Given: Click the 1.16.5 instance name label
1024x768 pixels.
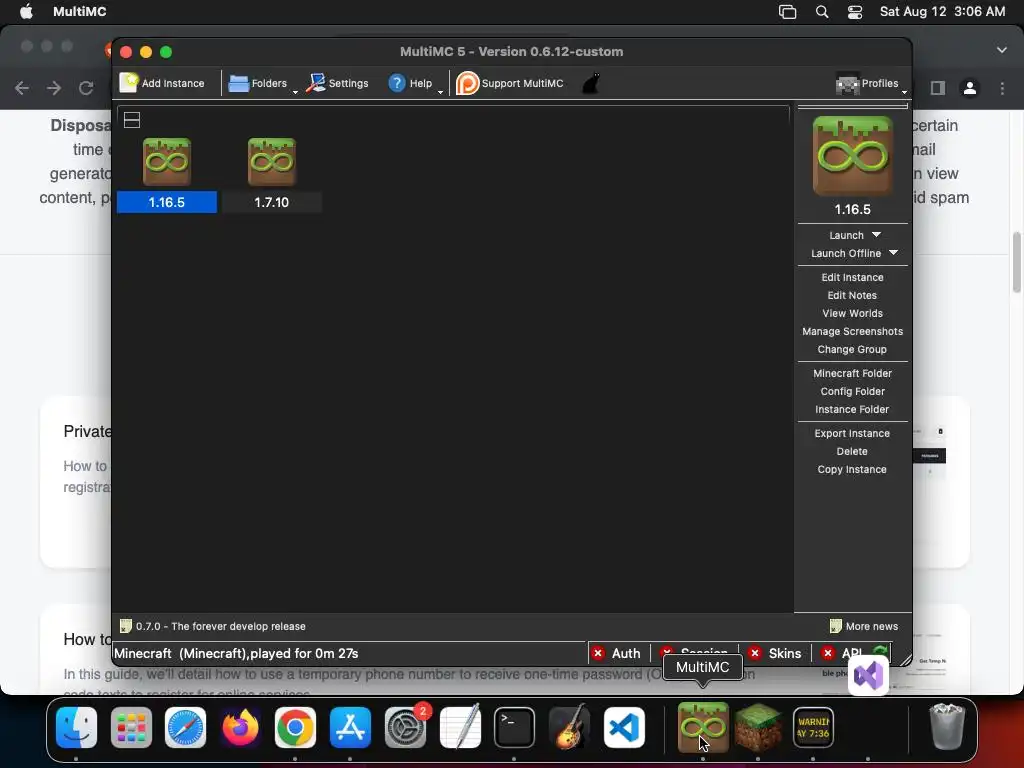Looking at the screenshot, I should (167, 202).
